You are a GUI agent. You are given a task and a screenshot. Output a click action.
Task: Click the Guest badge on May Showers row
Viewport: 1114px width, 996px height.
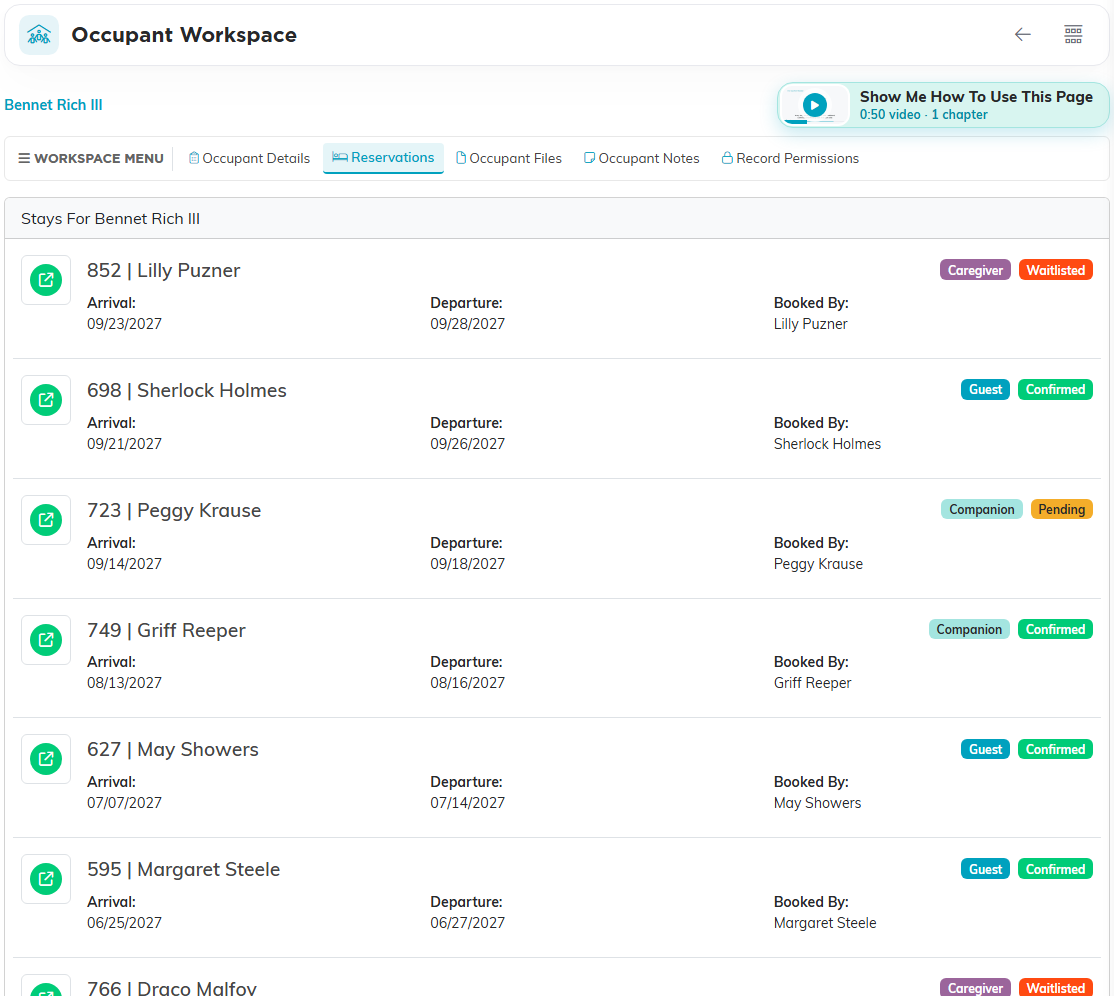[x=985, y=749]
